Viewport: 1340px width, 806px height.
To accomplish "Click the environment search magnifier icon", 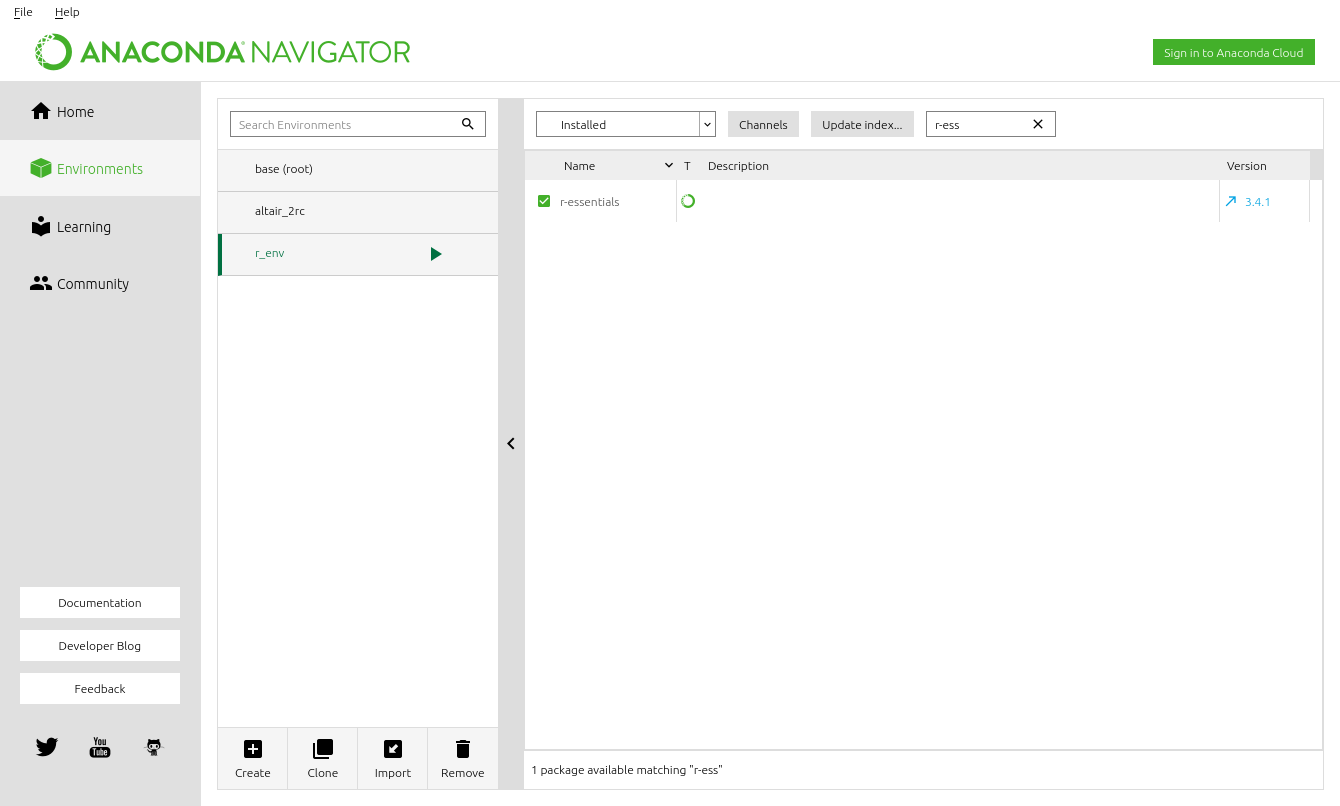I will tap(468, 124).
